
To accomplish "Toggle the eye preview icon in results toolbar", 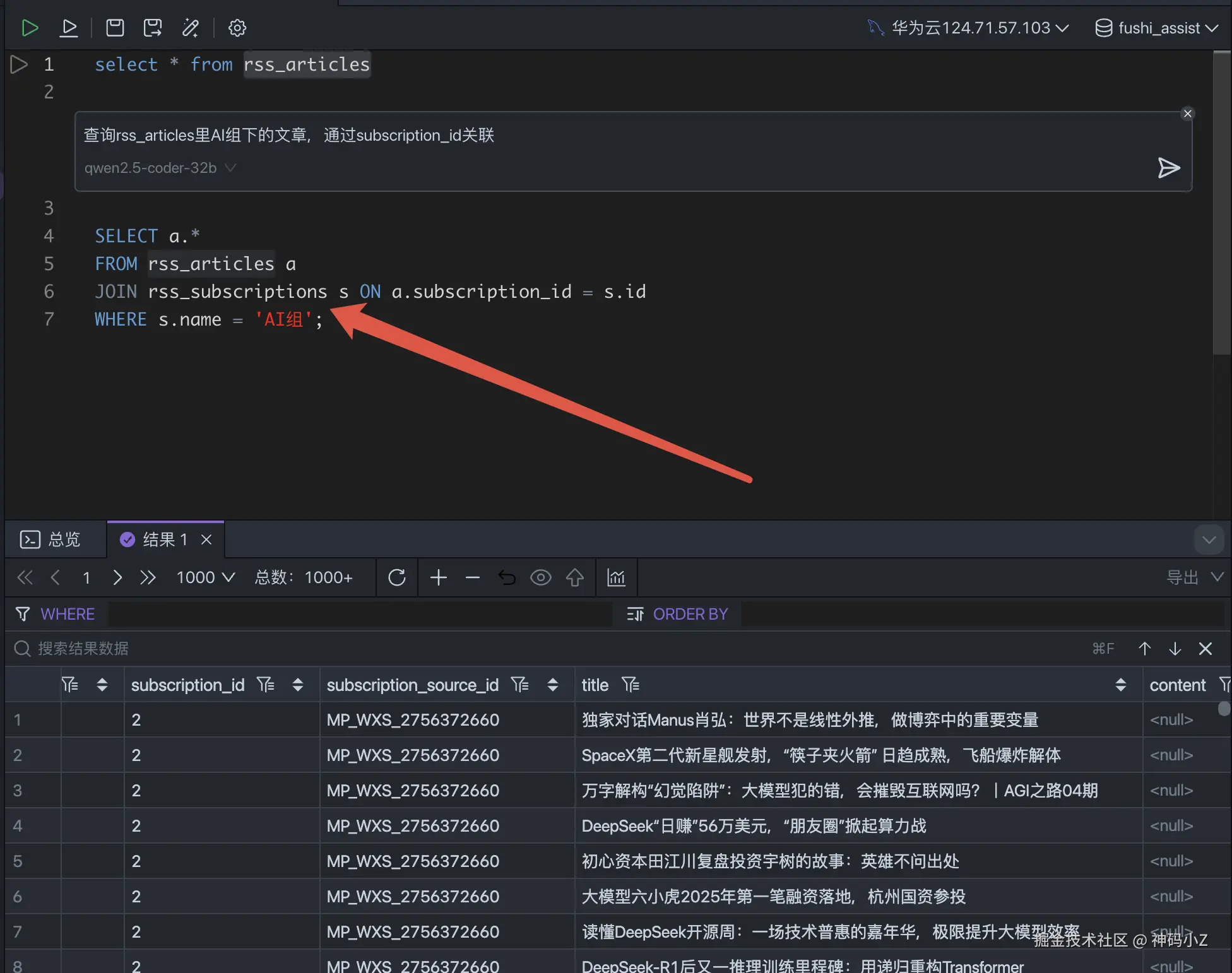I will click(x=541, y=577).
